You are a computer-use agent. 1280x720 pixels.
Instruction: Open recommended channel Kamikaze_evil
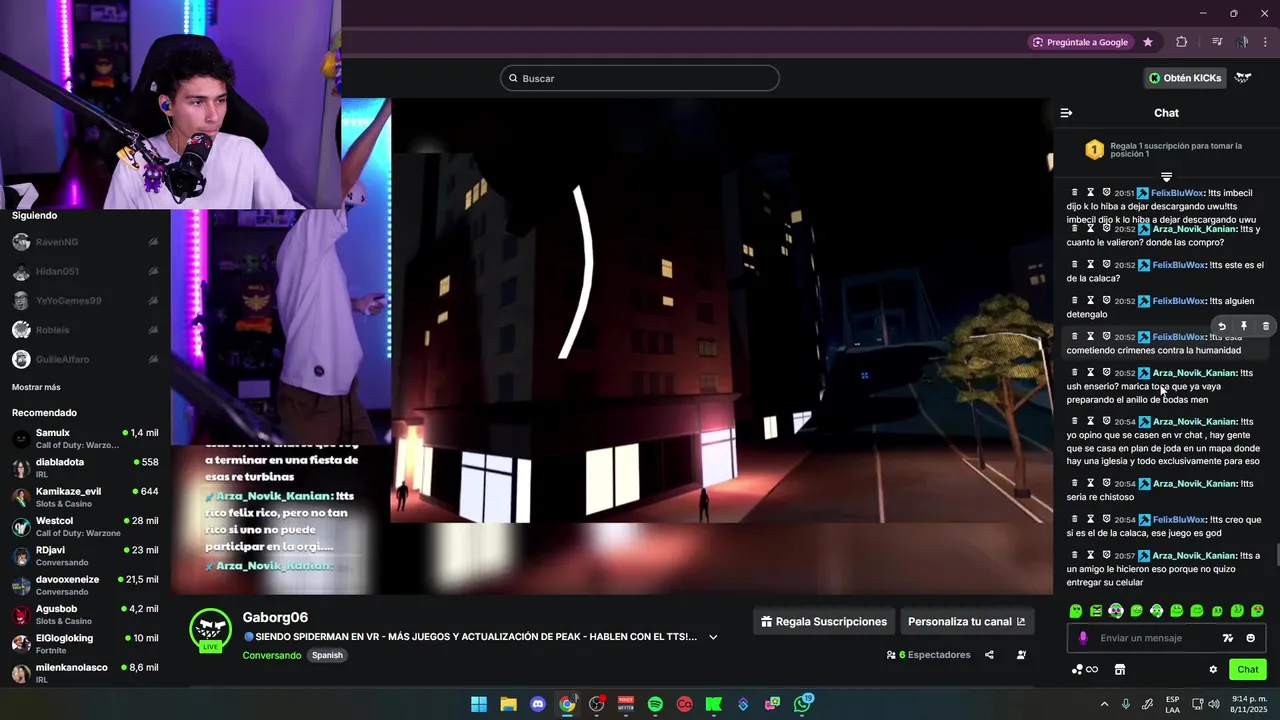tap(85, 497)
